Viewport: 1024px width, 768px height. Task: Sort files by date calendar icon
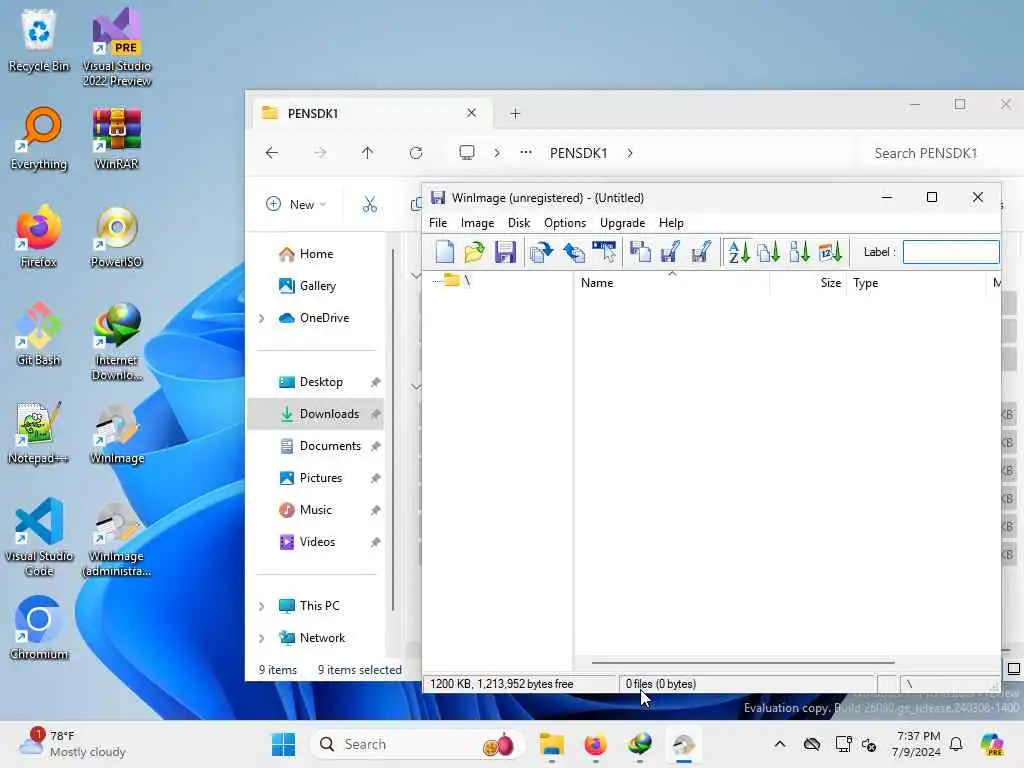(830, 252)
